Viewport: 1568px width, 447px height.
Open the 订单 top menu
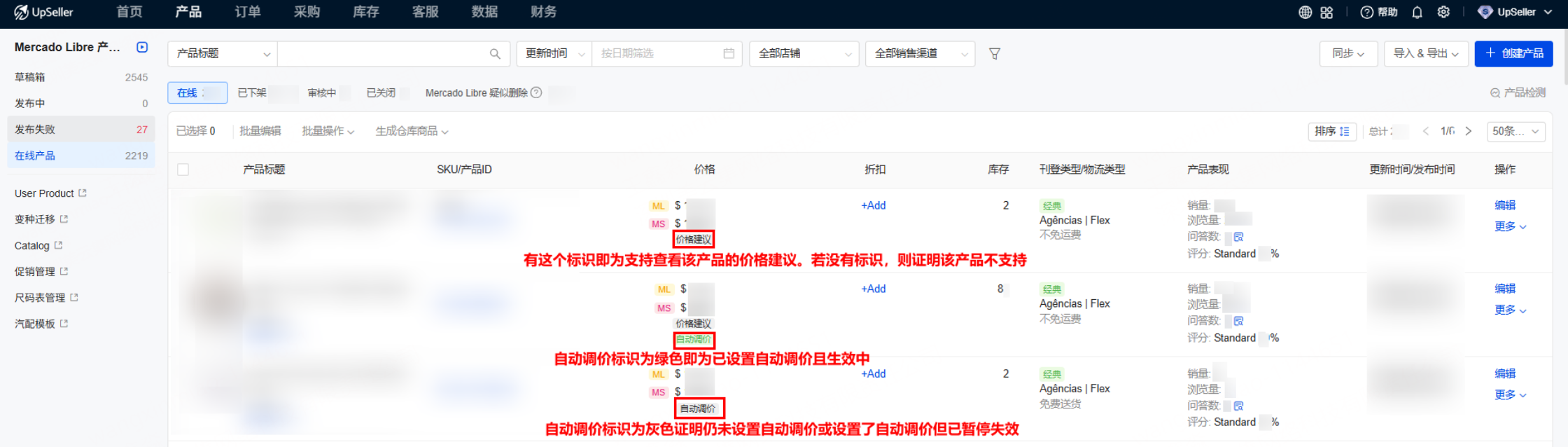click(x=248, y=12)
